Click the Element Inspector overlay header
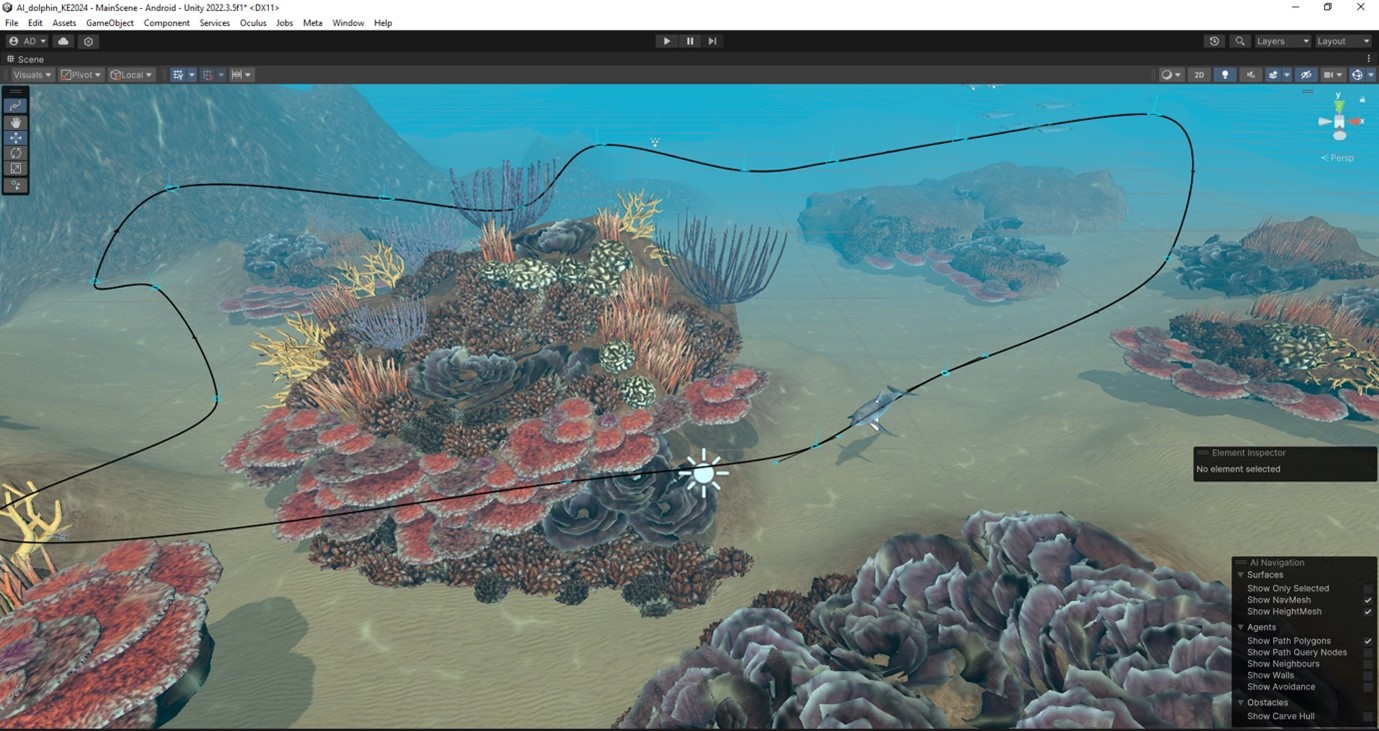 coord(1285,453)
